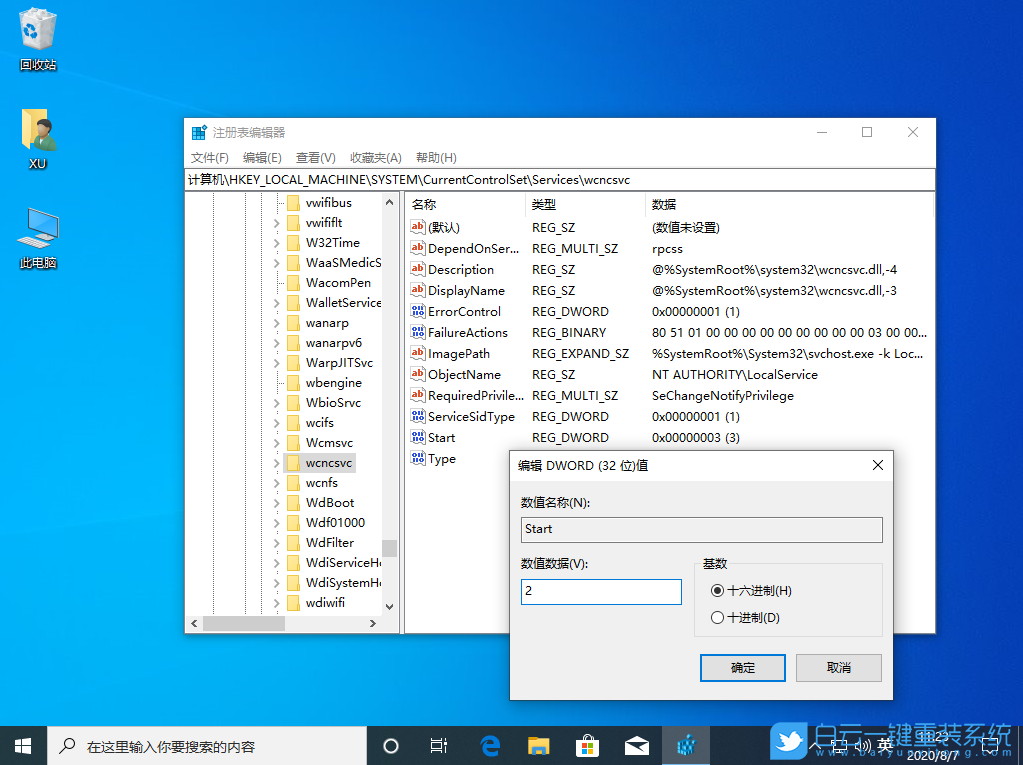Expand the WalletService registry key
Viewport: 1023px width, 765px height.
point(276,302)
